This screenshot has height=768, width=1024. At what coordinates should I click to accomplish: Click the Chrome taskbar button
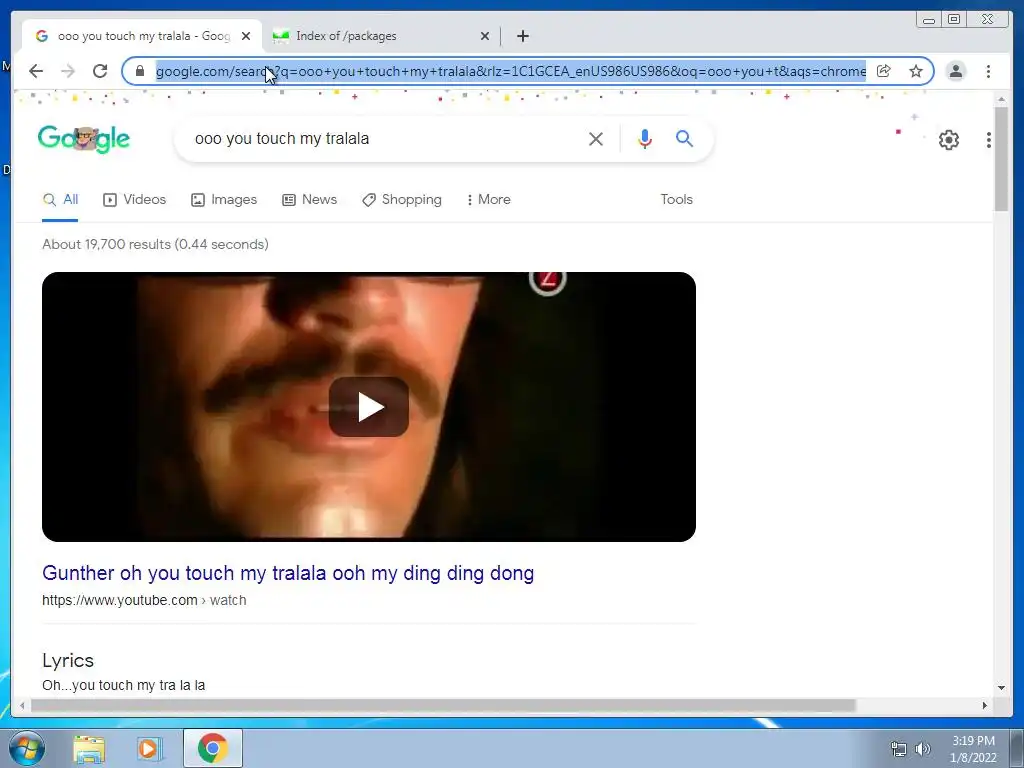[213, 748]
